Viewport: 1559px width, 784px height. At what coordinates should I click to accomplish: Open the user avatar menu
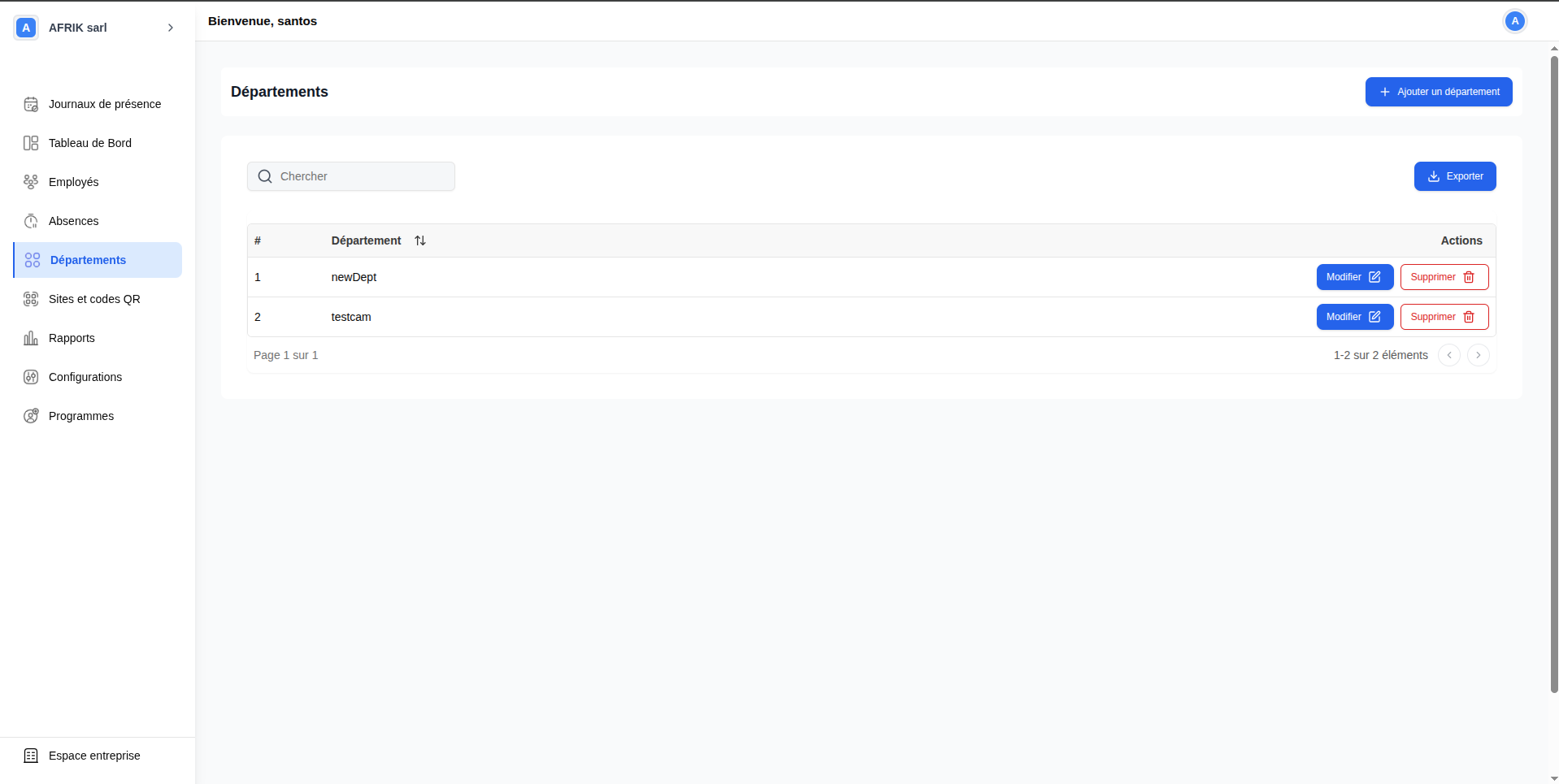click(x=1514, y=21)
